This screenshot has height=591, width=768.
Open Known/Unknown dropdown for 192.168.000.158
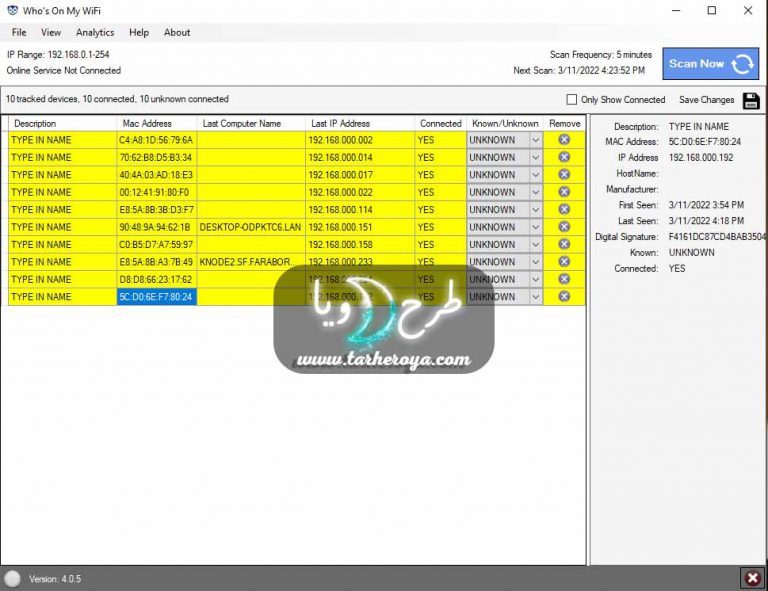[x=535, y=244]
